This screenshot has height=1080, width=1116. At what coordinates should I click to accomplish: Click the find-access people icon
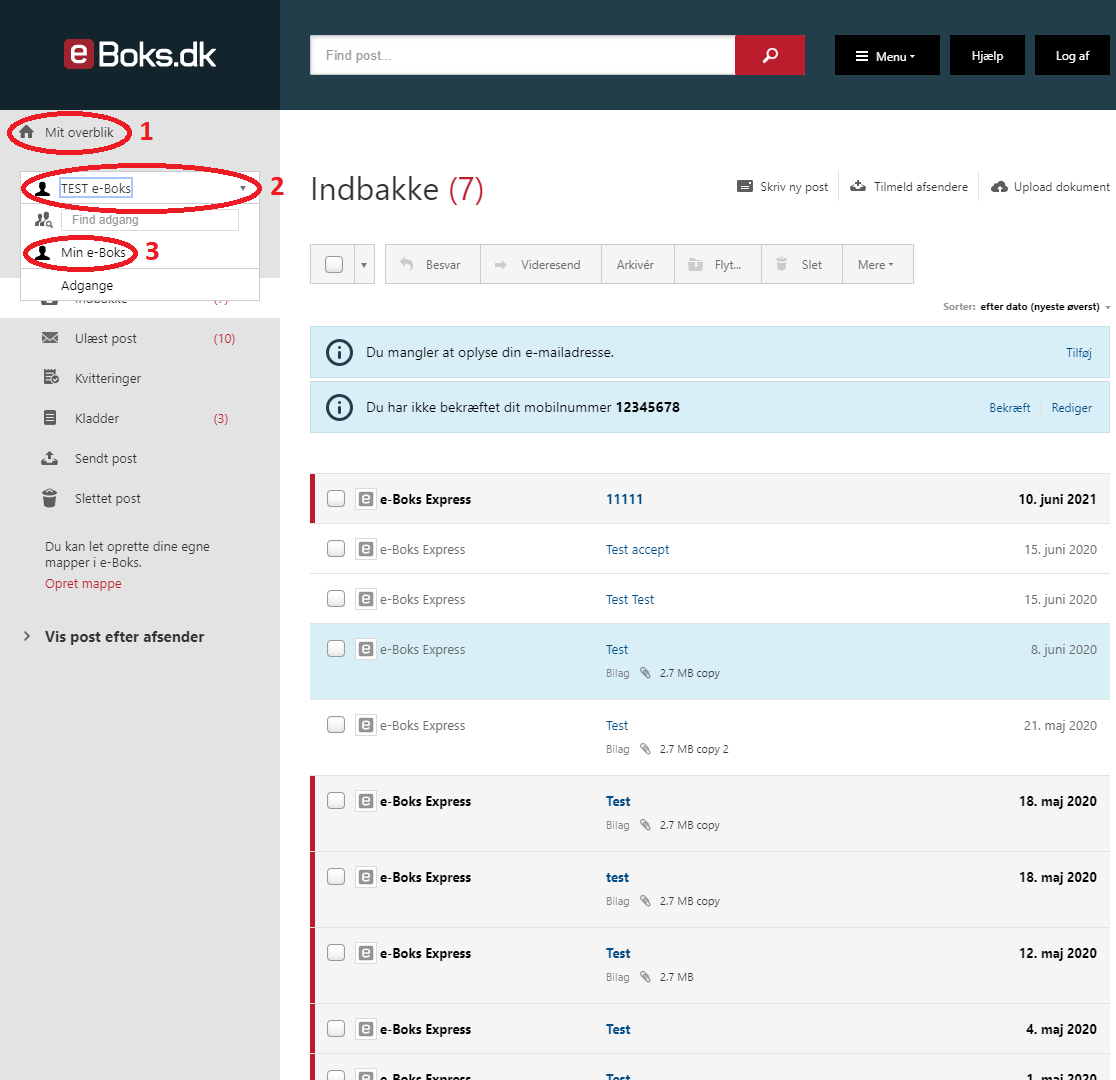pos(43,219)
